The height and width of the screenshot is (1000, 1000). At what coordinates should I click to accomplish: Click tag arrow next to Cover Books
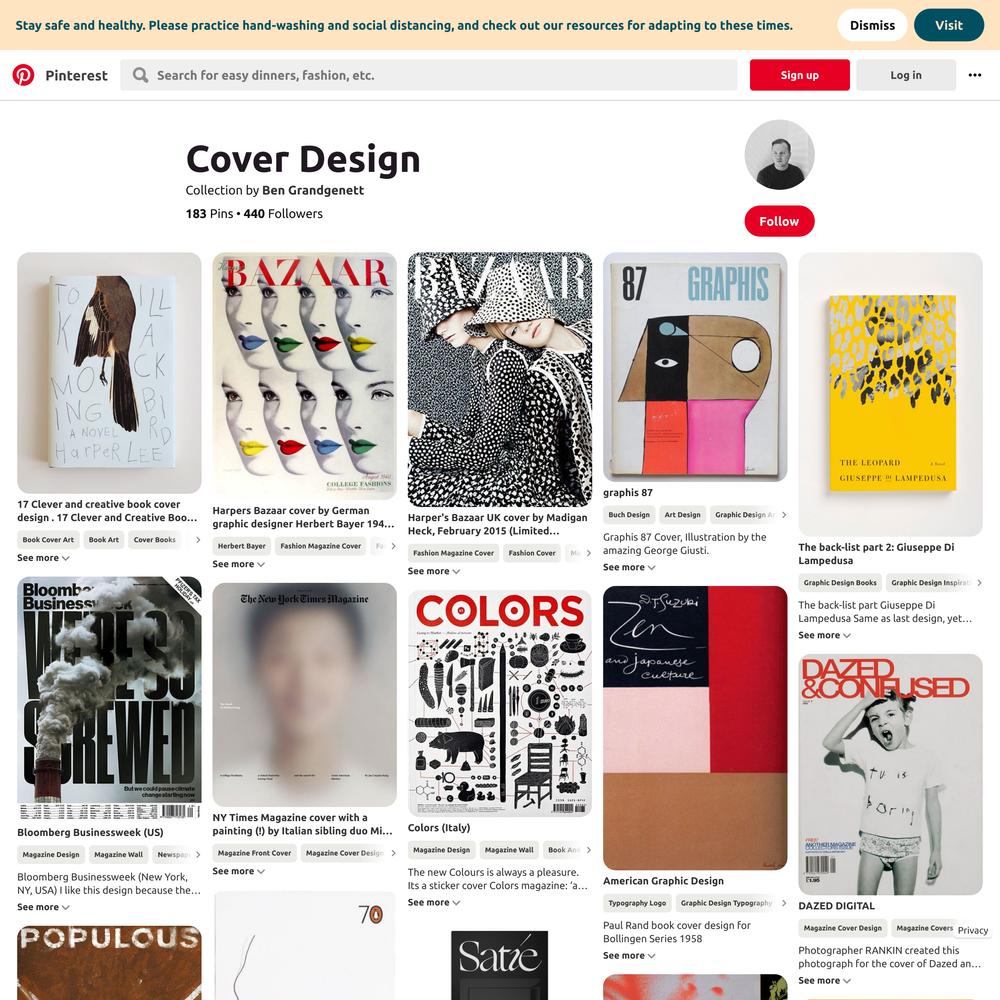coord(198,540)
